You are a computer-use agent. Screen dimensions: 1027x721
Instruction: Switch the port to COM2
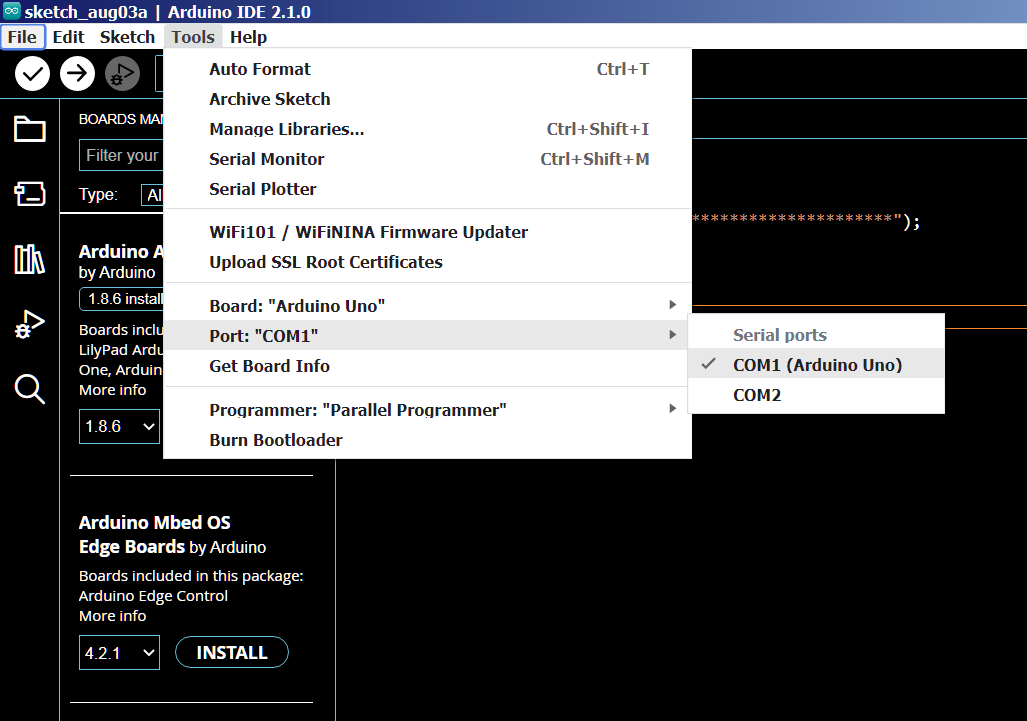(x=758, y=394)
